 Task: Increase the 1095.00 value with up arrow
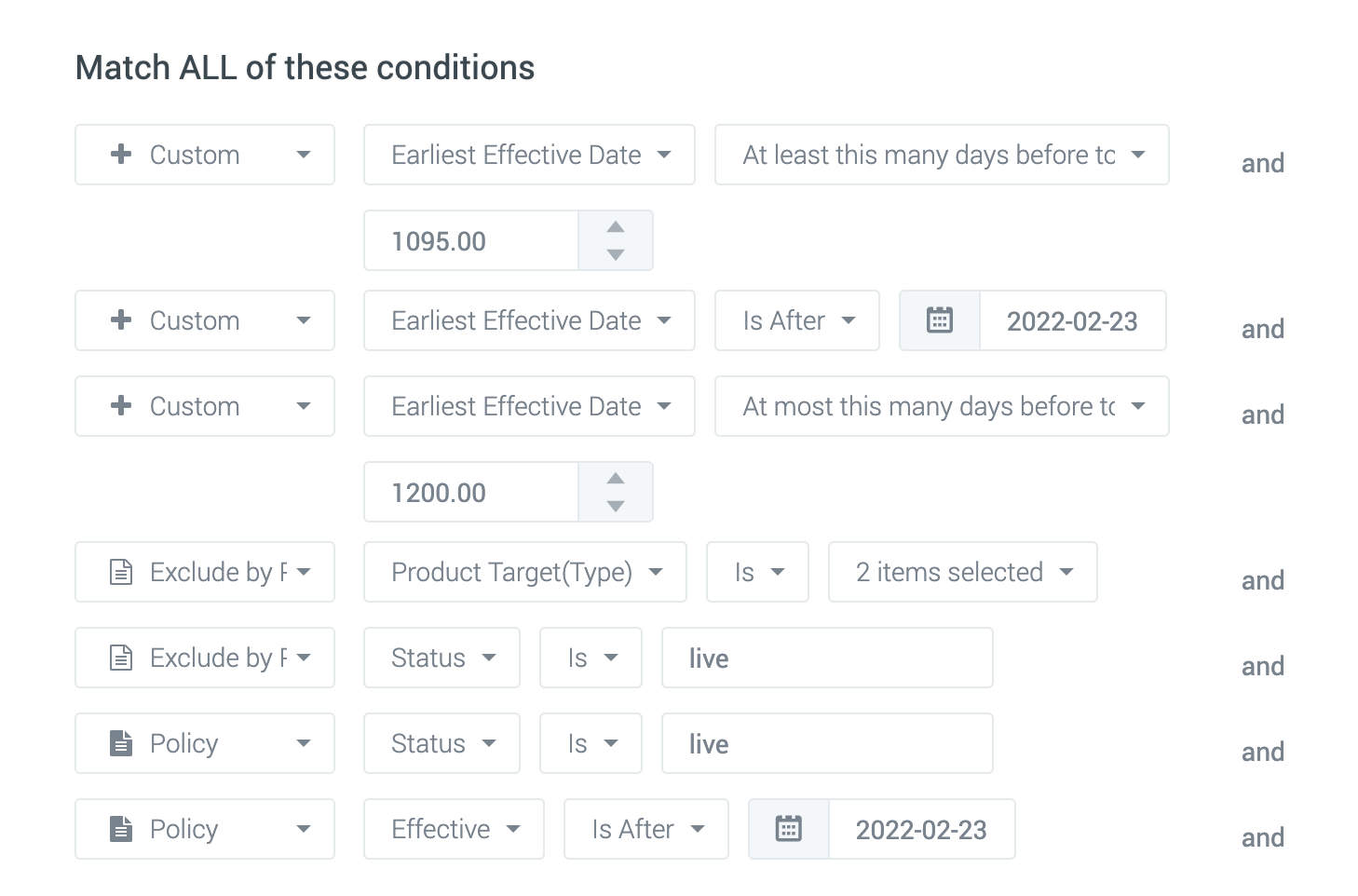(616, 227)
